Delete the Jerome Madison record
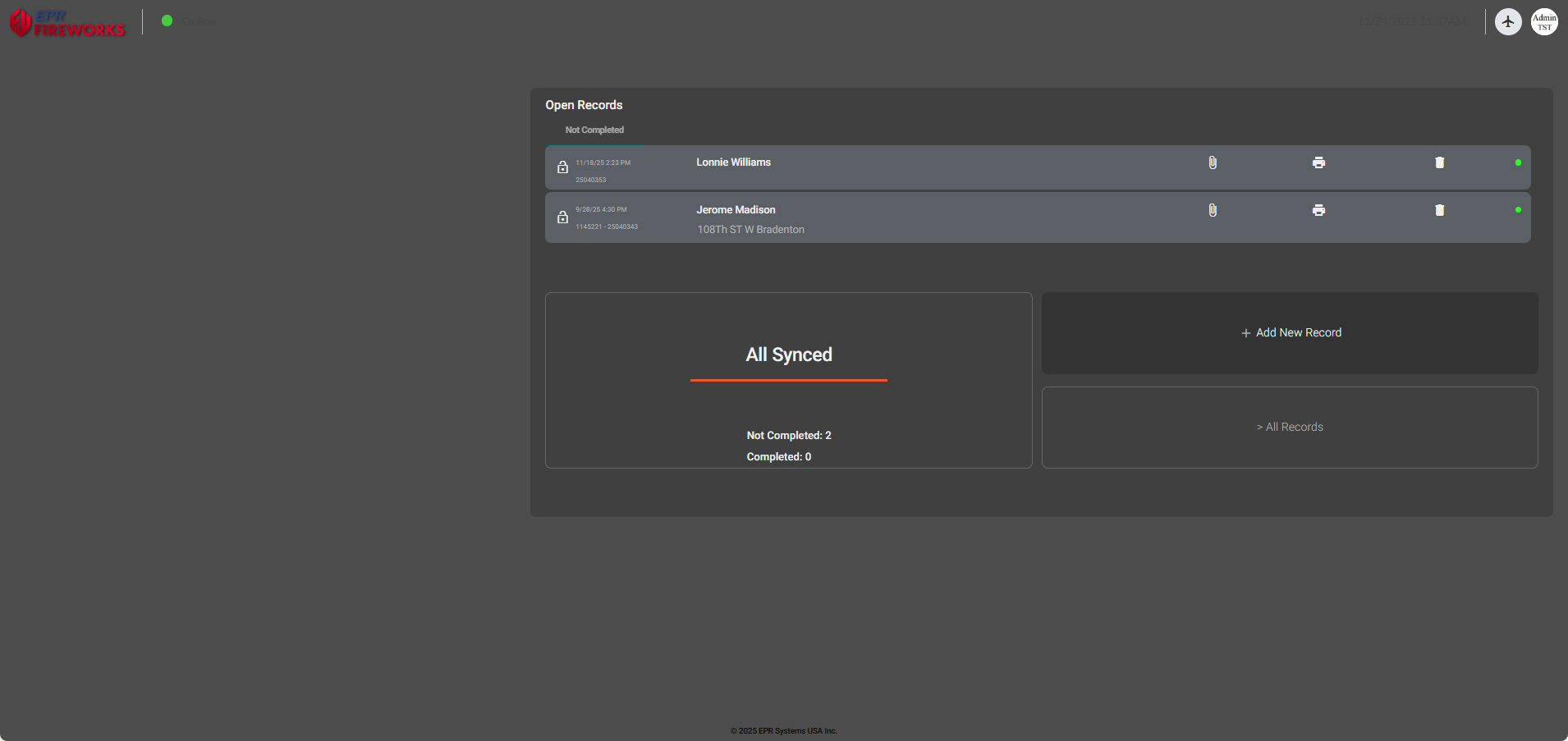The height and width of the screenshot is (741, 1568). point(1439,210)
